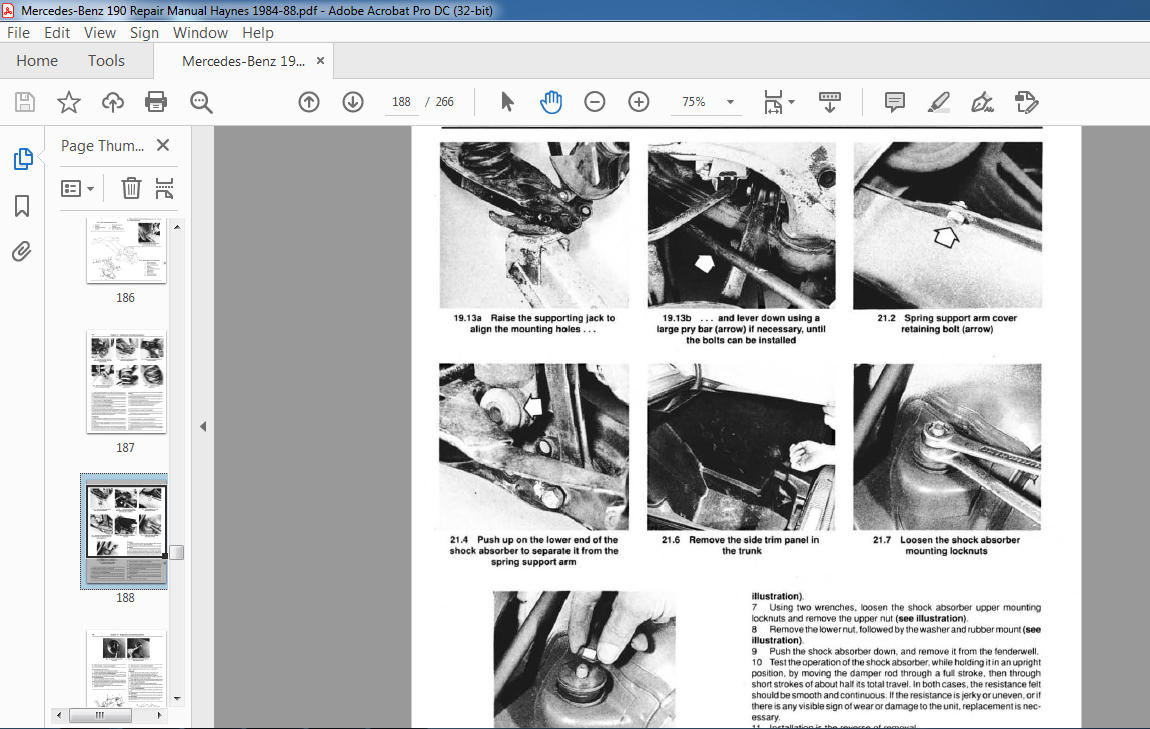Click the Adobe Acrobat title bar icon
The height and width of the screenshot is (729, 1150).
click(x=8, y=10)
